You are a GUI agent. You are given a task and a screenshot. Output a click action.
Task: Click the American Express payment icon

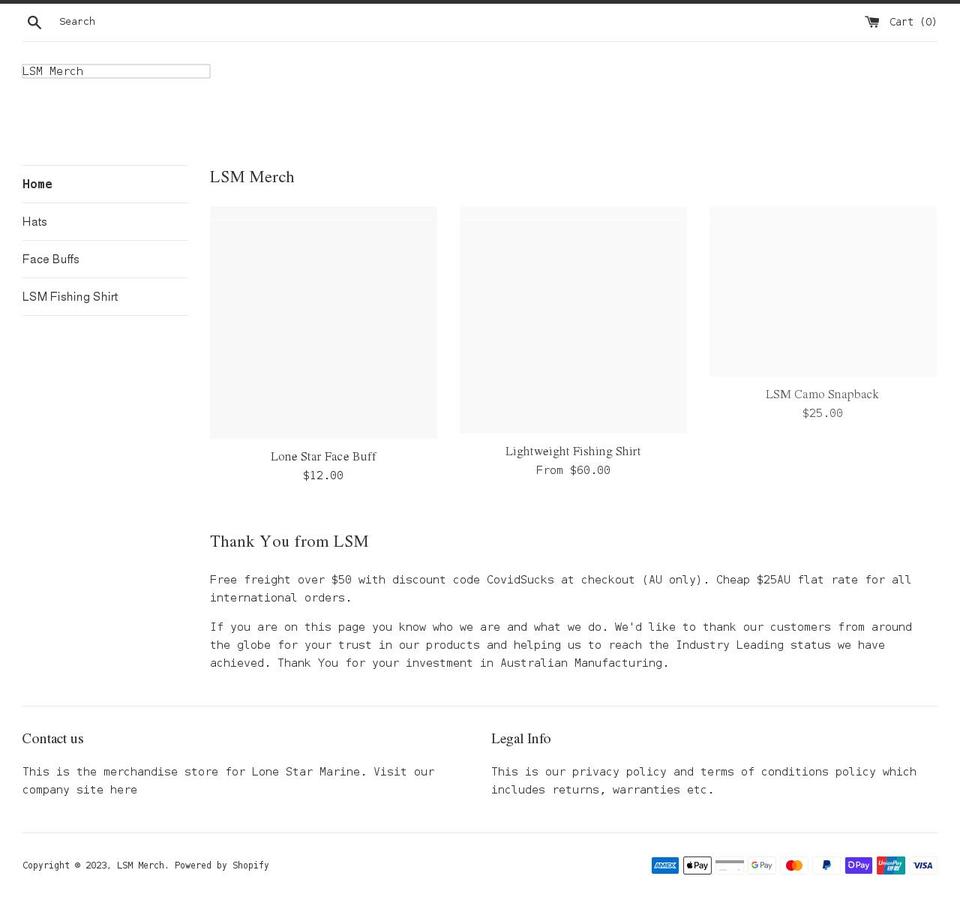[x=665, y=865]
